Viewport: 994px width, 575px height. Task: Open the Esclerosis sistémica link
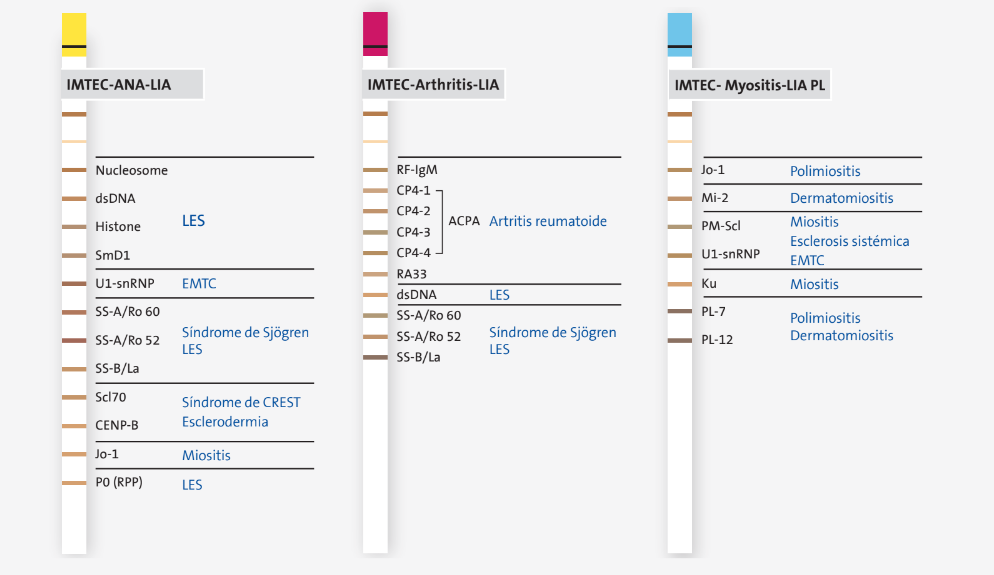click(x=849, y=241)
